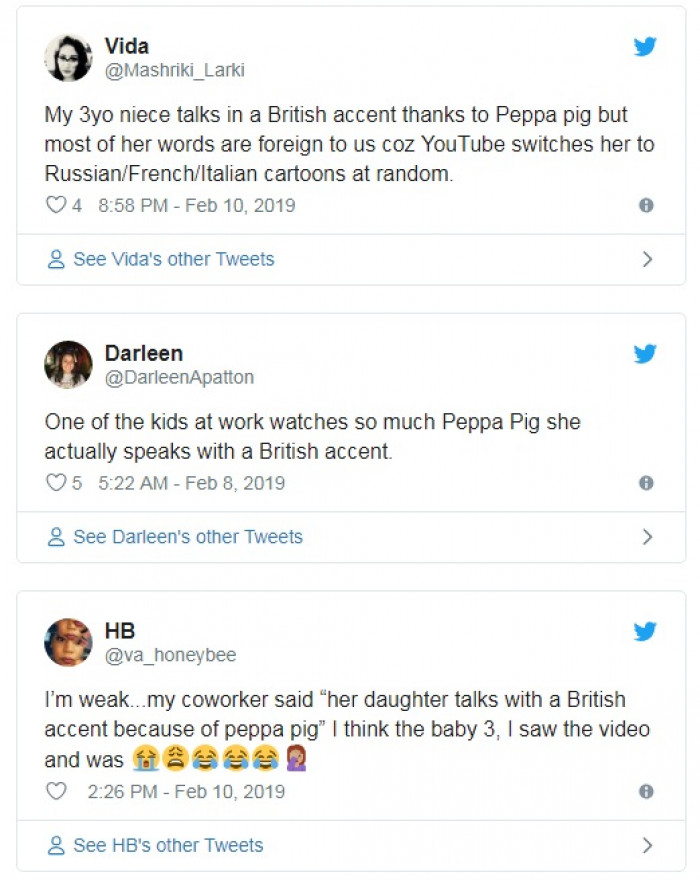This screenshot has height=880, width=700.
Task: Open the See HB's other Tweets link
Action: coord(168,846)
